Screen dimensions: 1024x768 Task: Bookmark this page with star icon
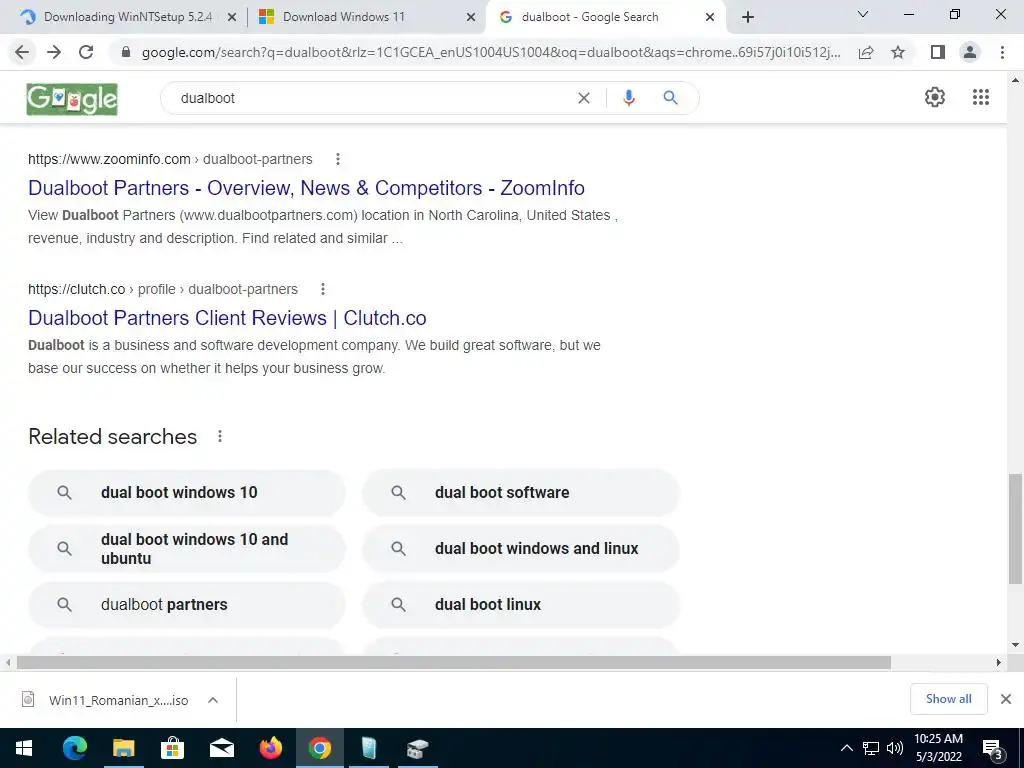point(898,52)
